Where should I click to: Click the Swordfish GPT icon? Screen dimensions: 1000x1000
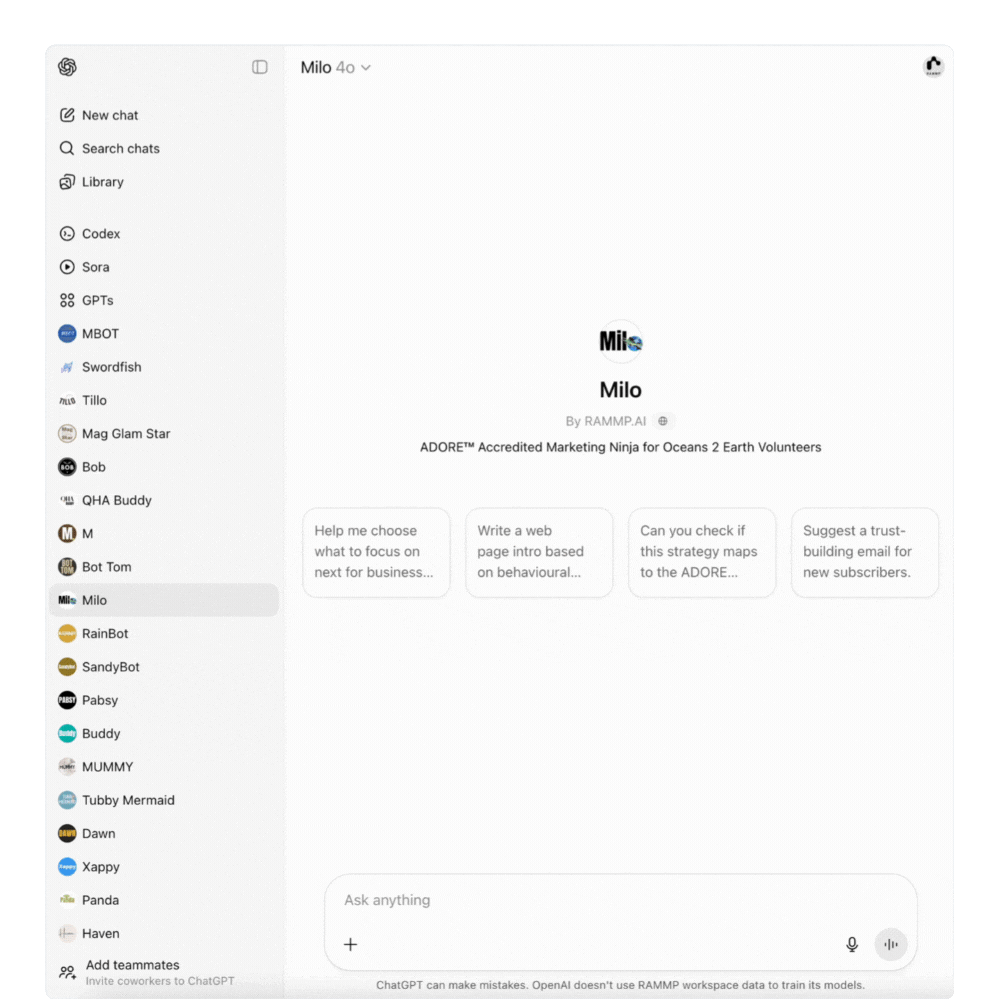[x=67, y=367]
